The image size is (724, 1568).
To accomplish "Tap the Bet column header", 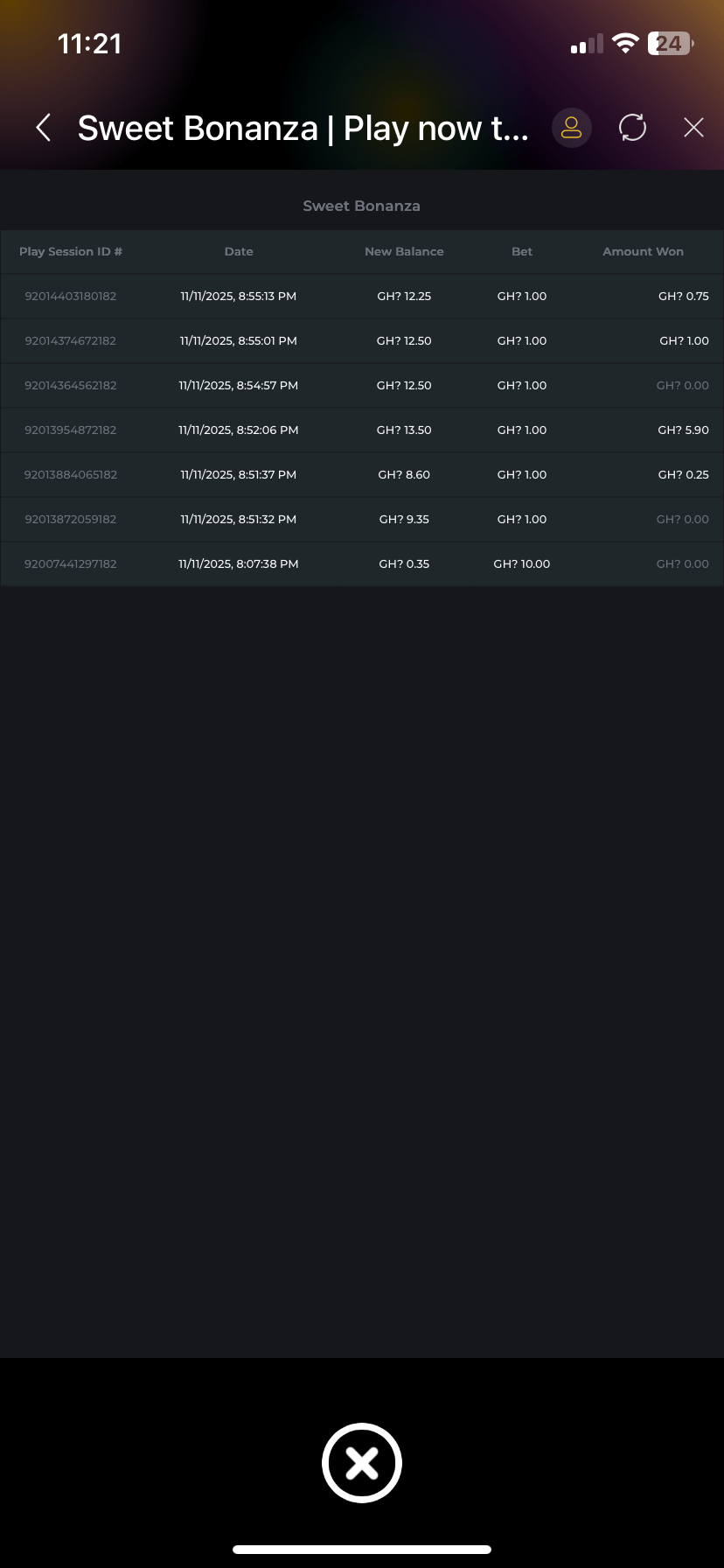I will 522,251.
